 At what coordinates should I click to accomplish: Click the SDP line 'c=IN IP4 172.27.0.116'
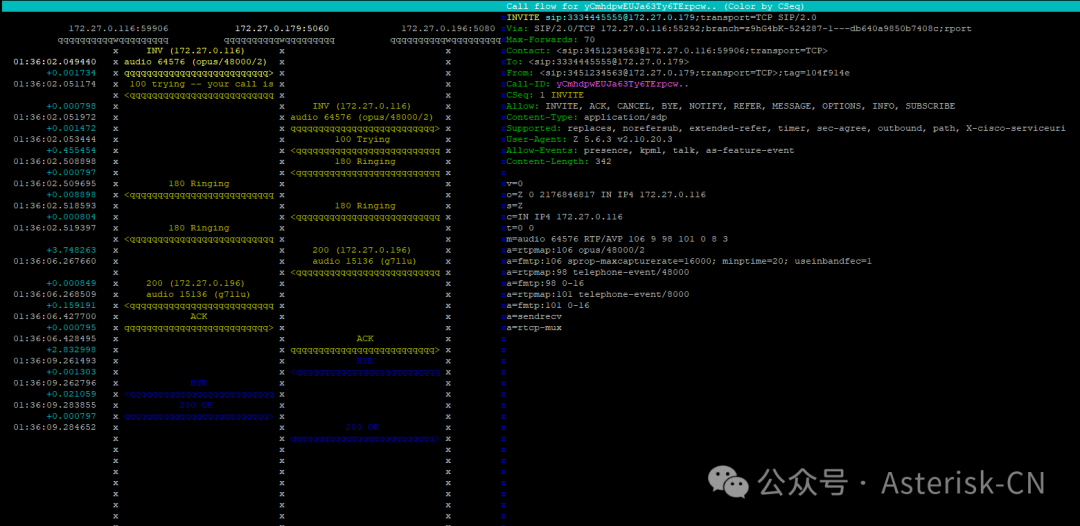coord(564,218)
